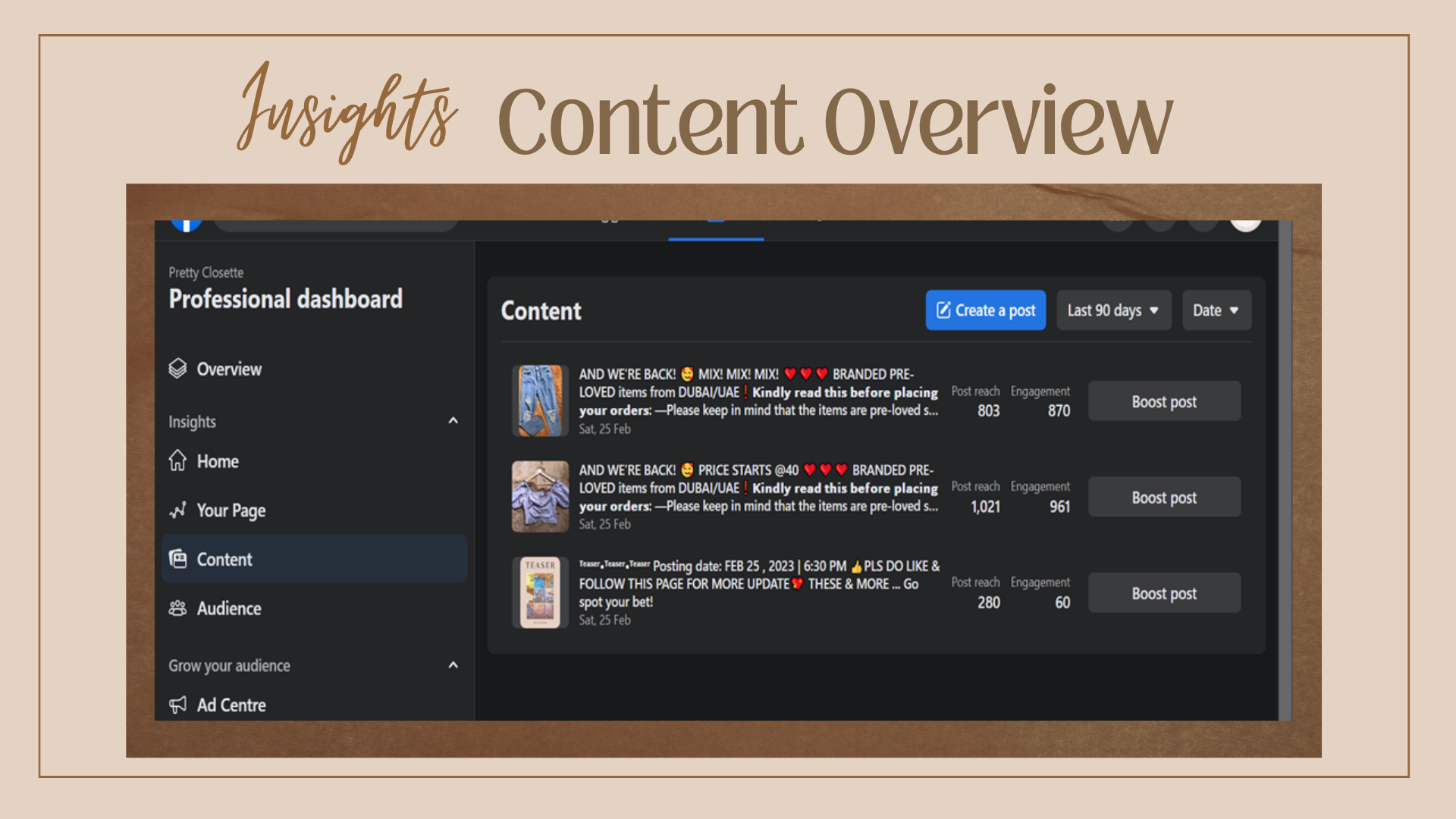Click the Home house icon under Insights
This screenshot has height=819, width=1456.
point(177,460)
